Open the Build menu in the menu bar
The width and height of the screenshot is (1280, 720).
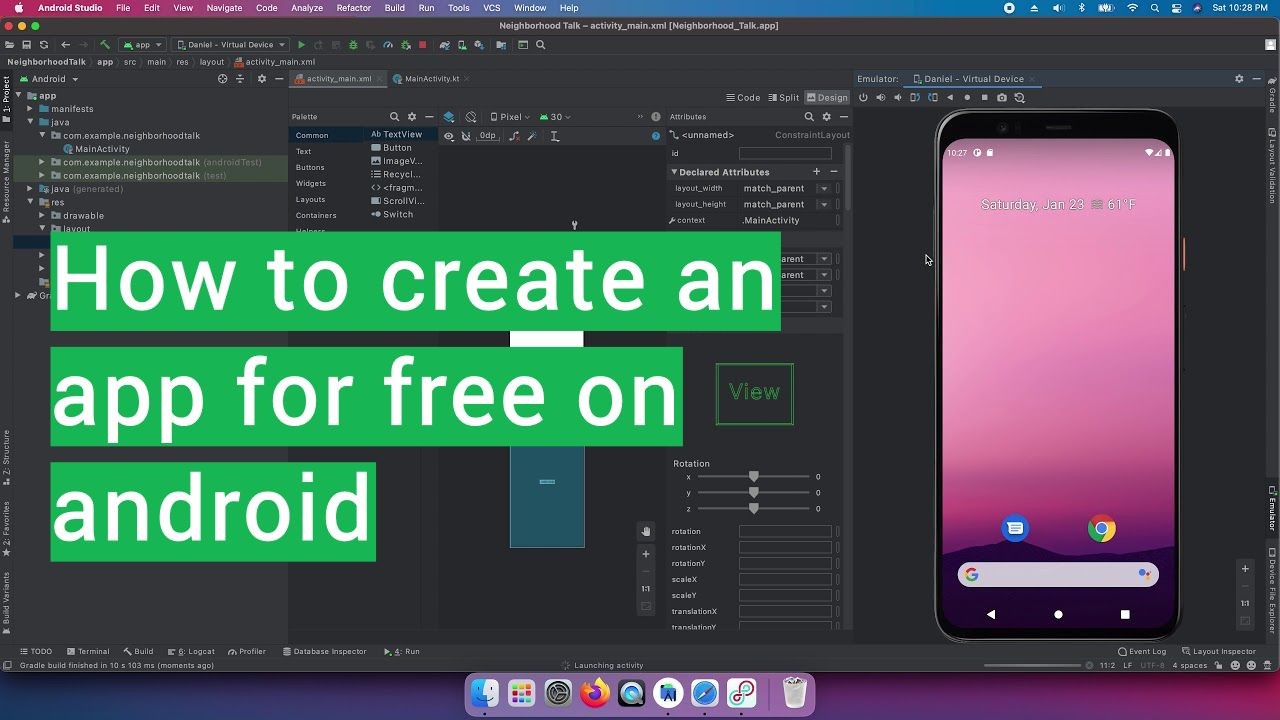[395, 8]
